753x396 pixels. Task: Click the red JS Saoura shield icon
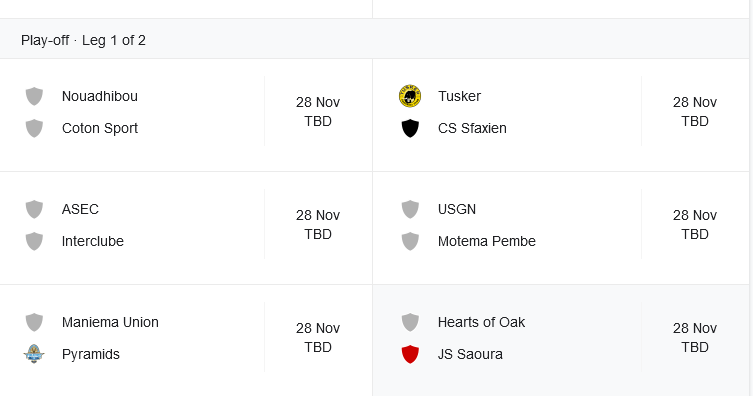point(410,354)
